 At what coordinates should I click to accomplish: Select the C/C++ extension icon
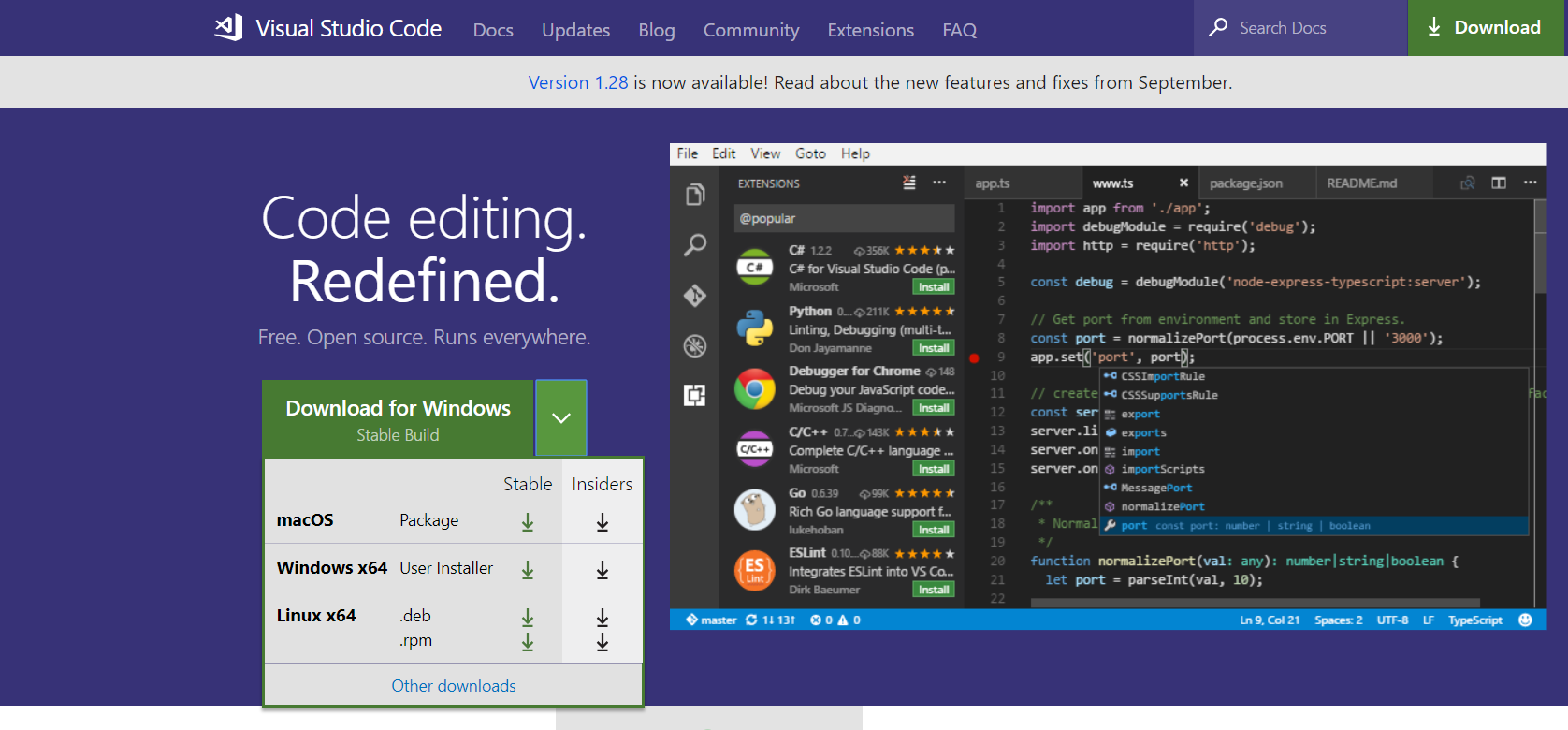[754, 449]
